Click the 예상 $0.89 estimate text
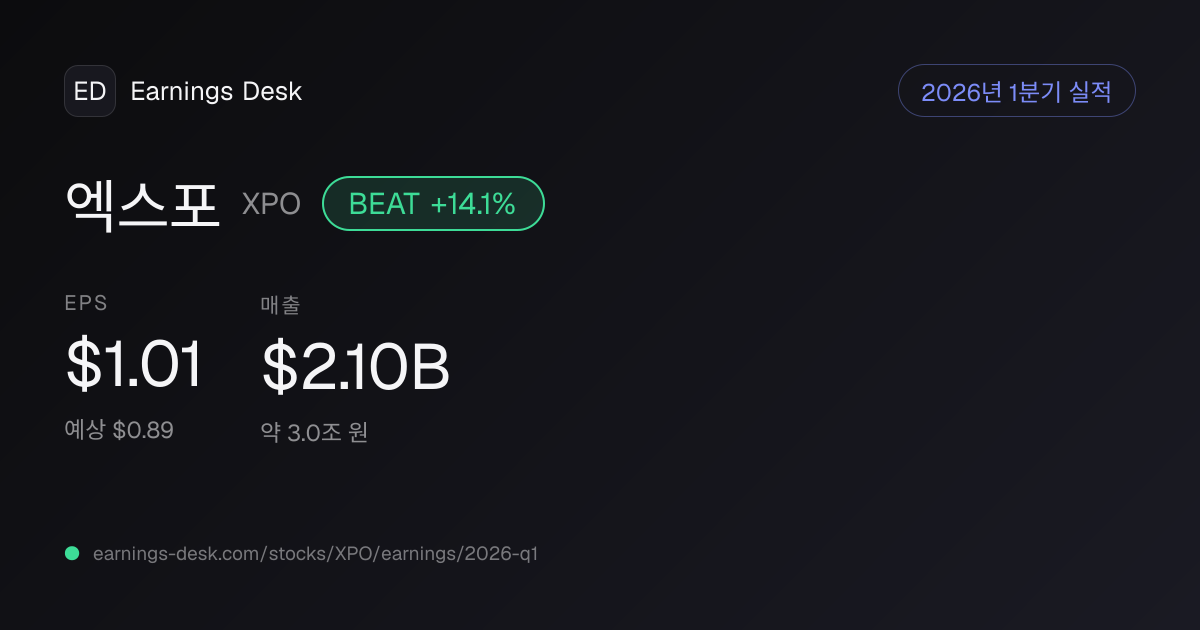Image resolution: width=1200 pixels, height=630 pixels. point(119,430)
